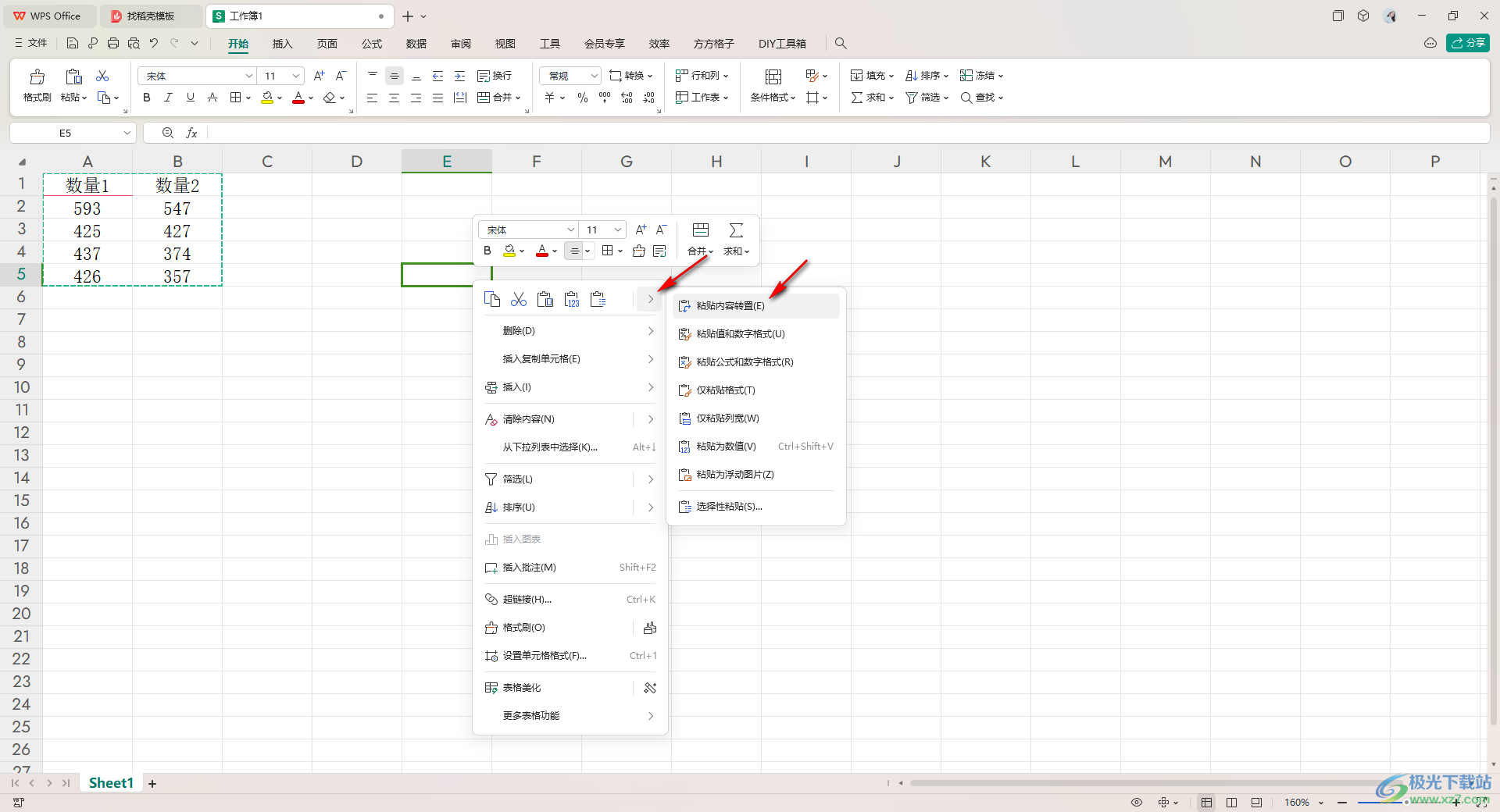Click the eye protection mode status icon

coord(1137,803)
